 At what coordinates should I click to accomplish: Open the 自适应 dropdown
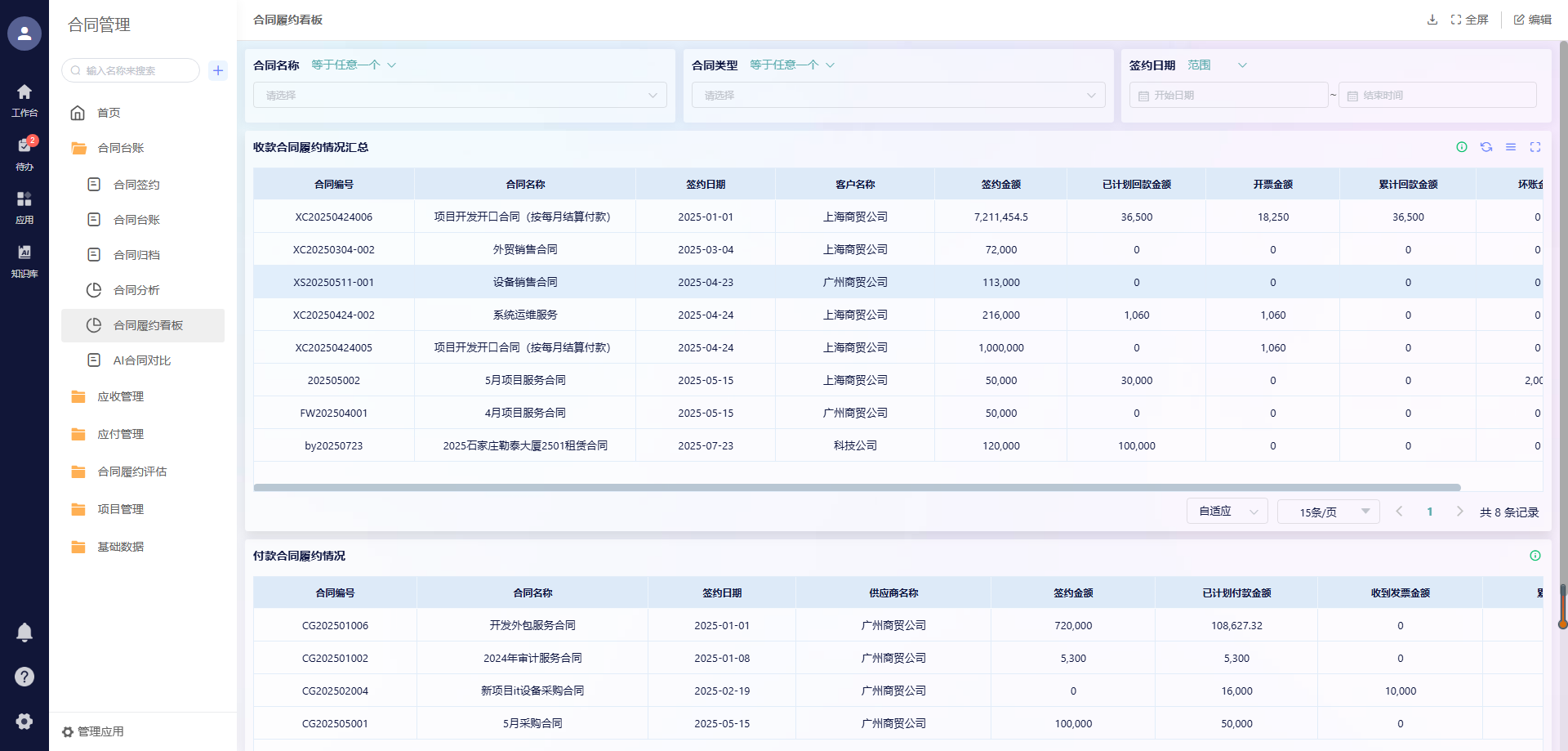point(1227,512)
